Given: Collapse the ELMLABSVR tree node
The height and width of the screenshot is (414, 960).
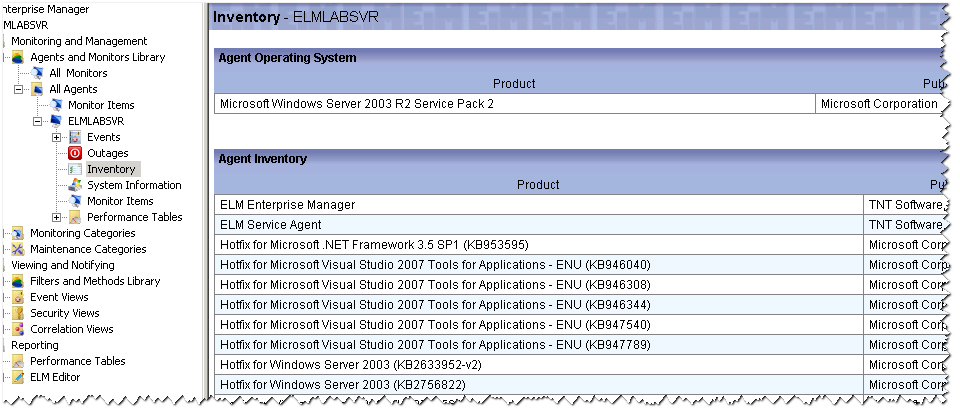Looking at the screenshot, I should pos(37,121).
